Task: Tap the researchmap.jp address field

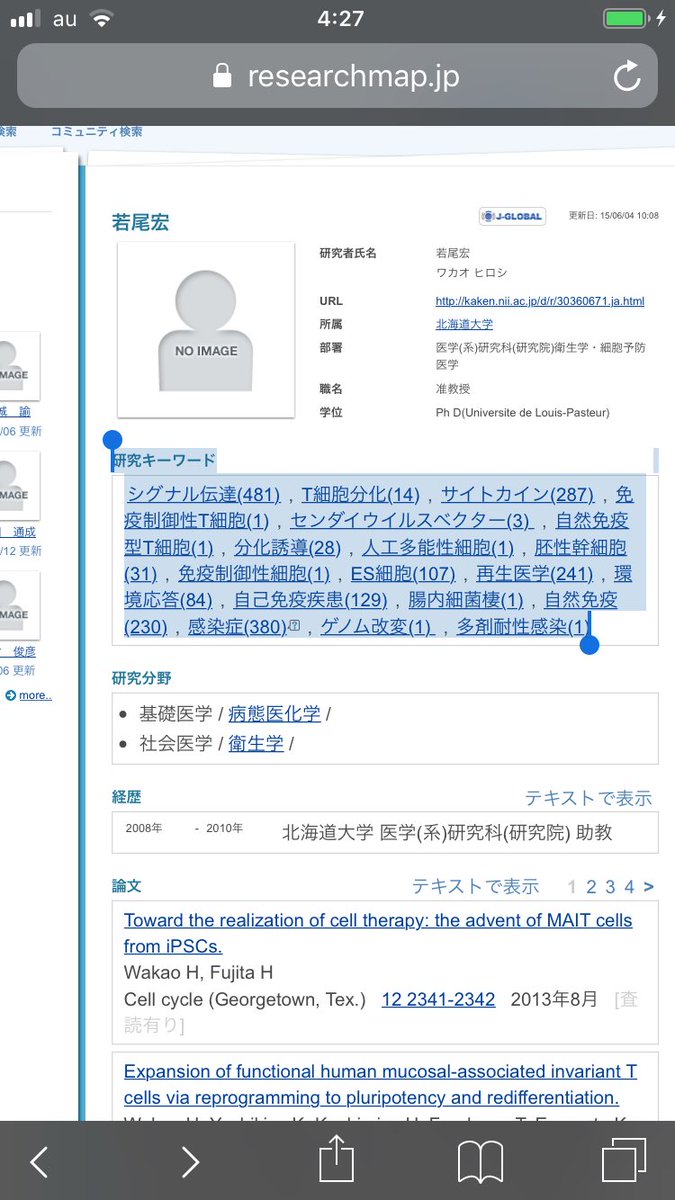Action: [337, 76]
